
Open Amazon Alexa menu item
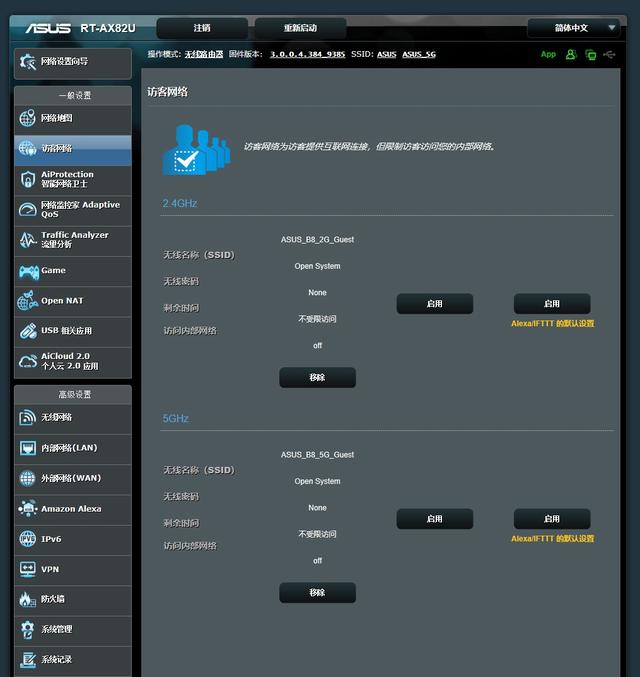73,509
